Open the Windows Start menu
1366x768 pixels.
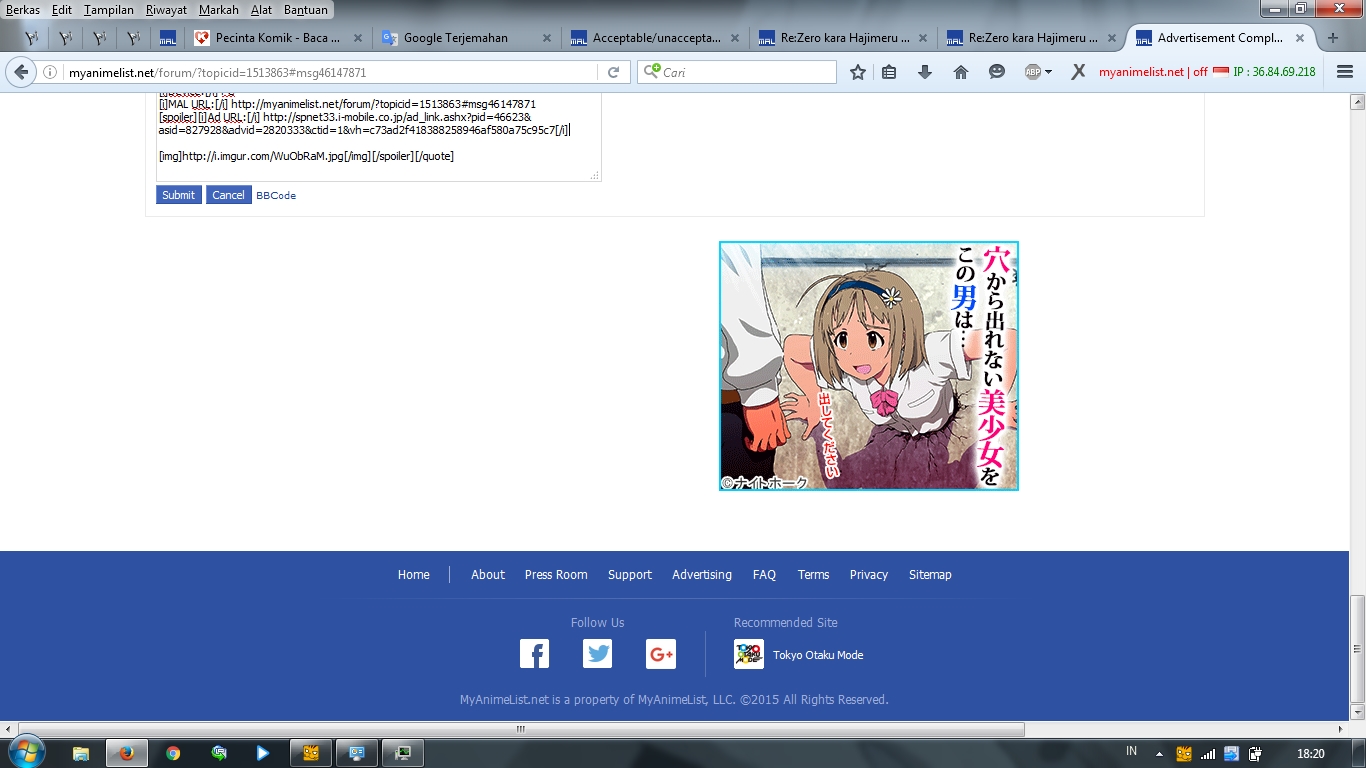click(x=25, y=752)
